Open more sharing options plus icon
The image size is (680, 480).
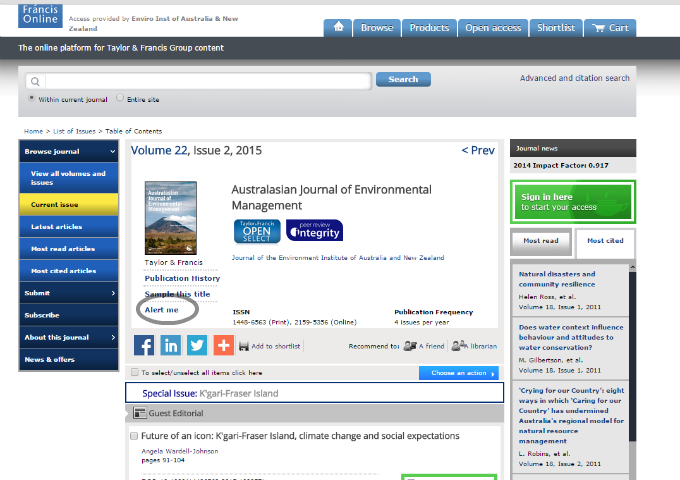[223, 345]
